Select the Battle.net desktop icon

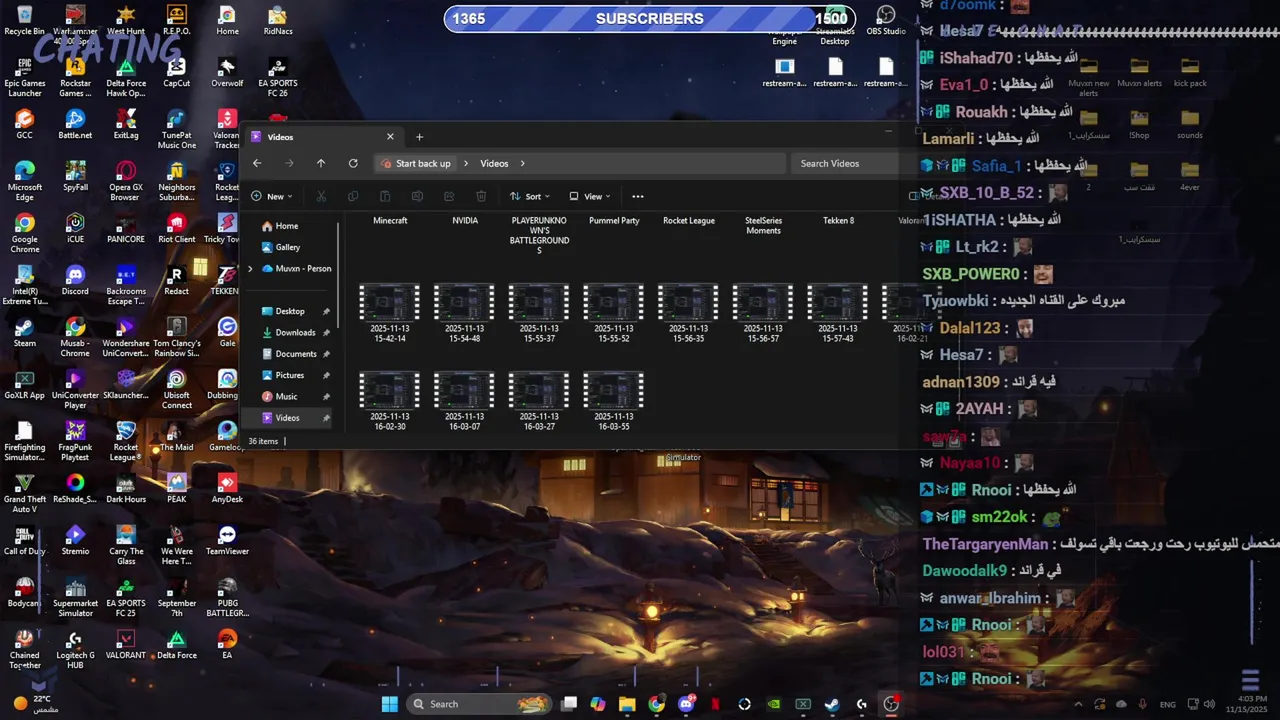click(75, 124)
